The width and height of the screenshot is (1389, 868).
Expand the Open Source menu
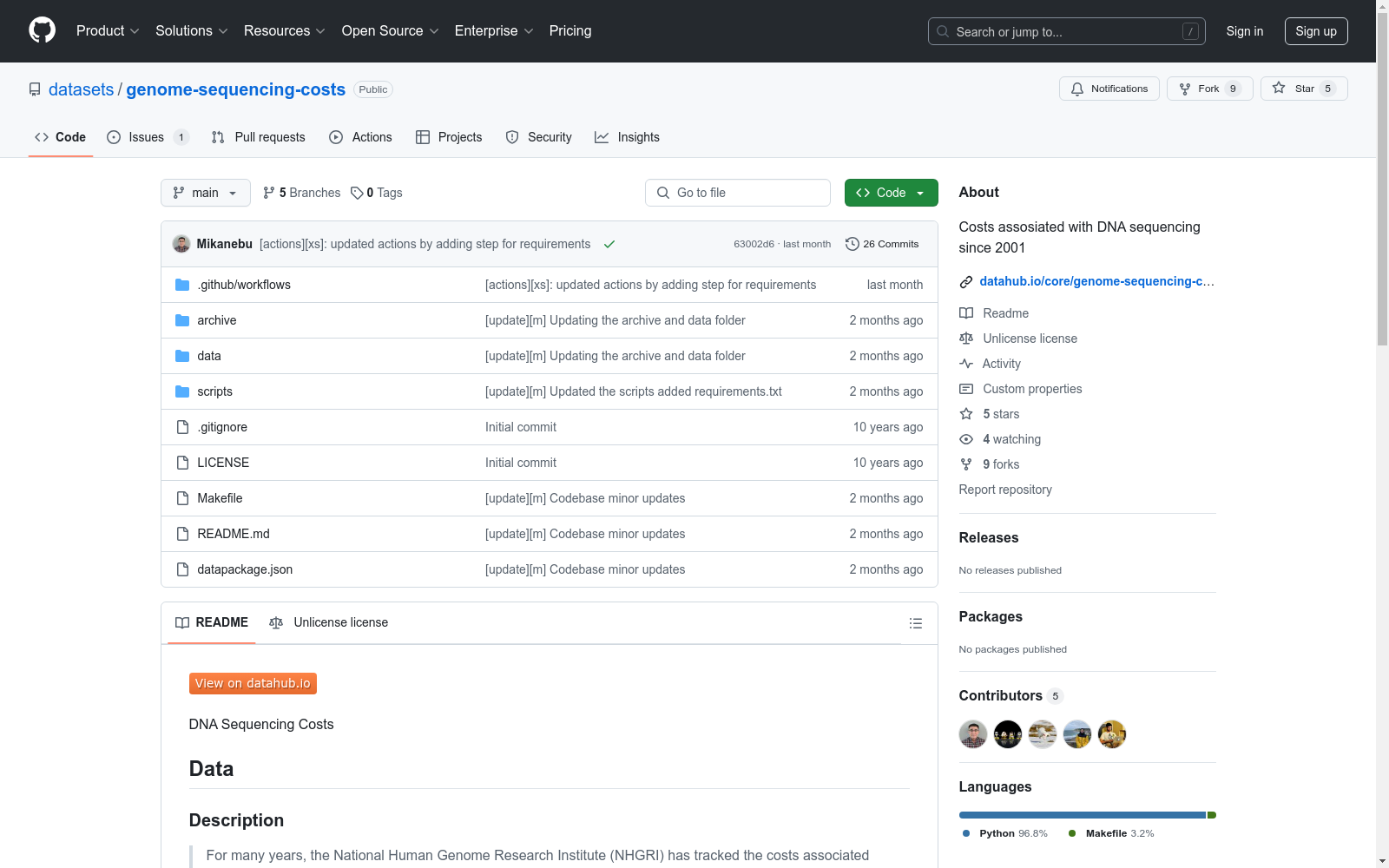point(391,31)
